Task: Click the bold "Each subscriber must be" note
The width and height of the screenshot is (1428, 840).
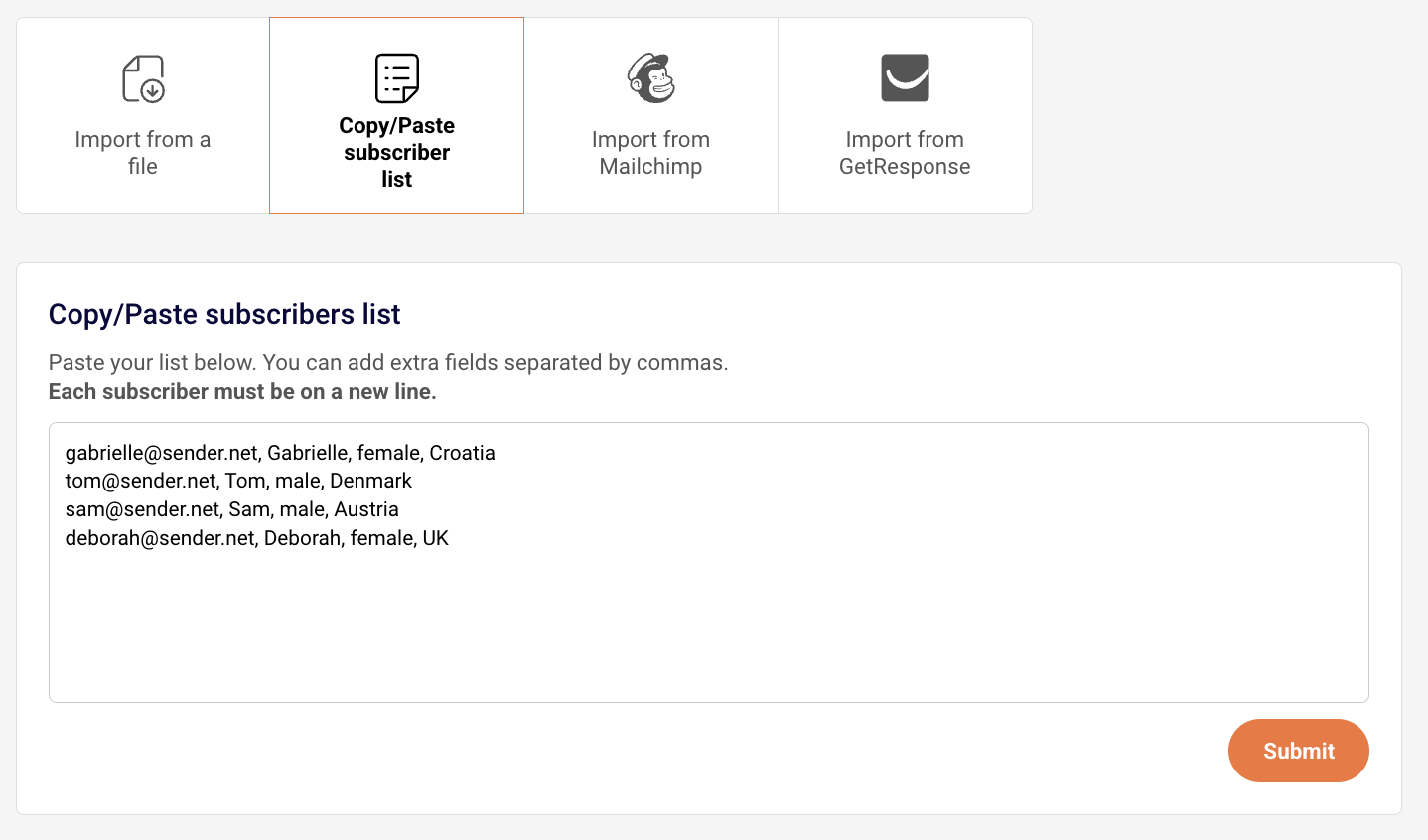Action: [x=242, y=391]
